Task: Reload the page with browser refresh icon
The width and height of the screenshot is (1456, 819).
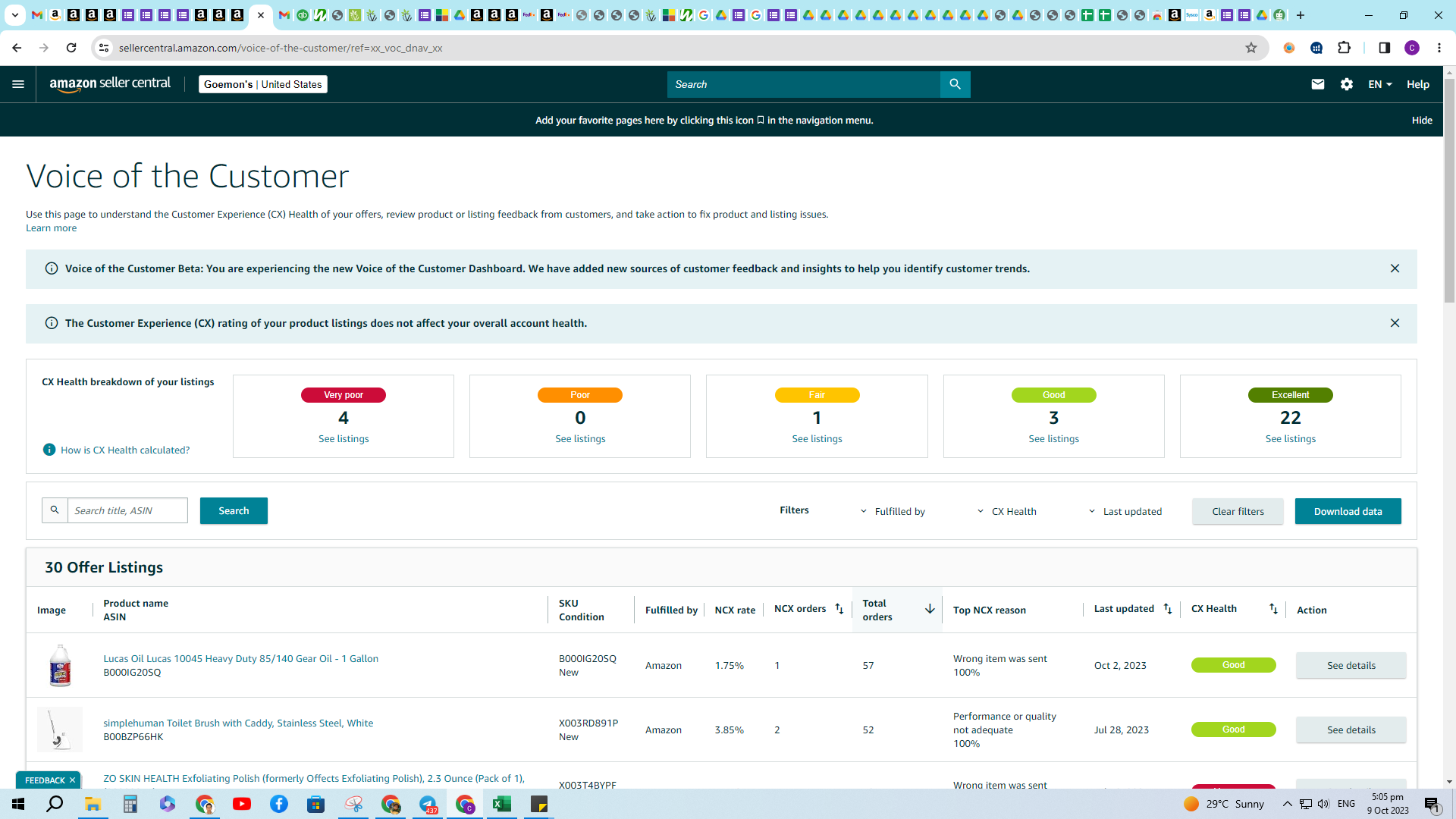Action: (71, 48)
